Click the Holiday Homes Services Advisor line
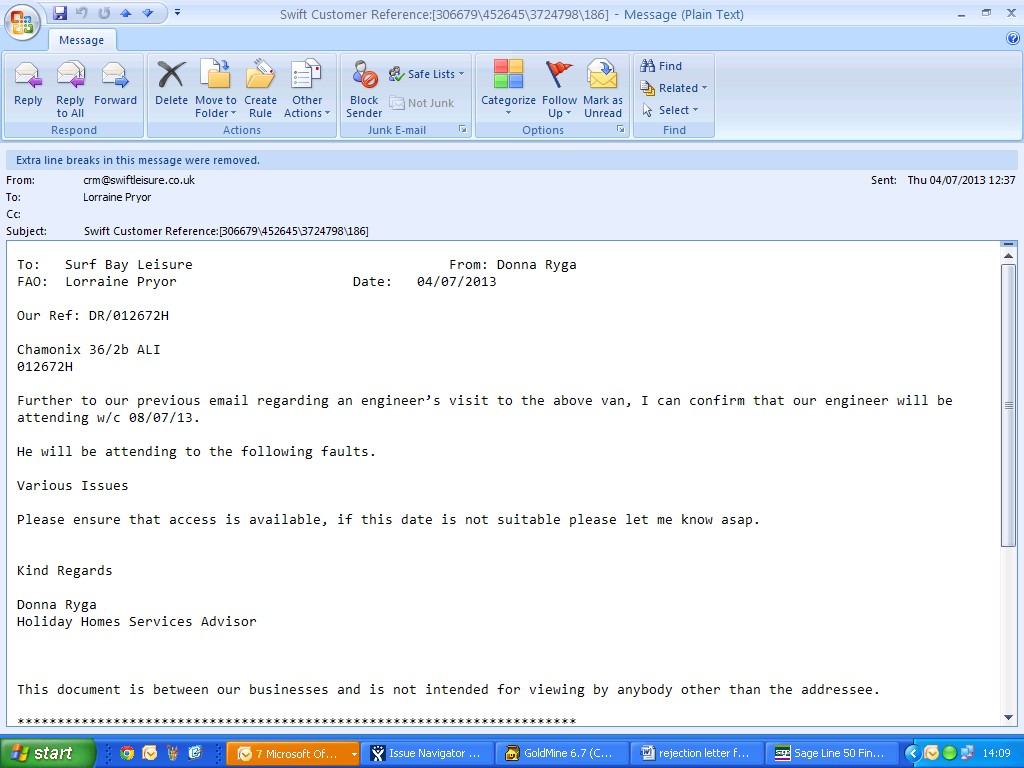 pyautogui.click(x=136, y=621)
